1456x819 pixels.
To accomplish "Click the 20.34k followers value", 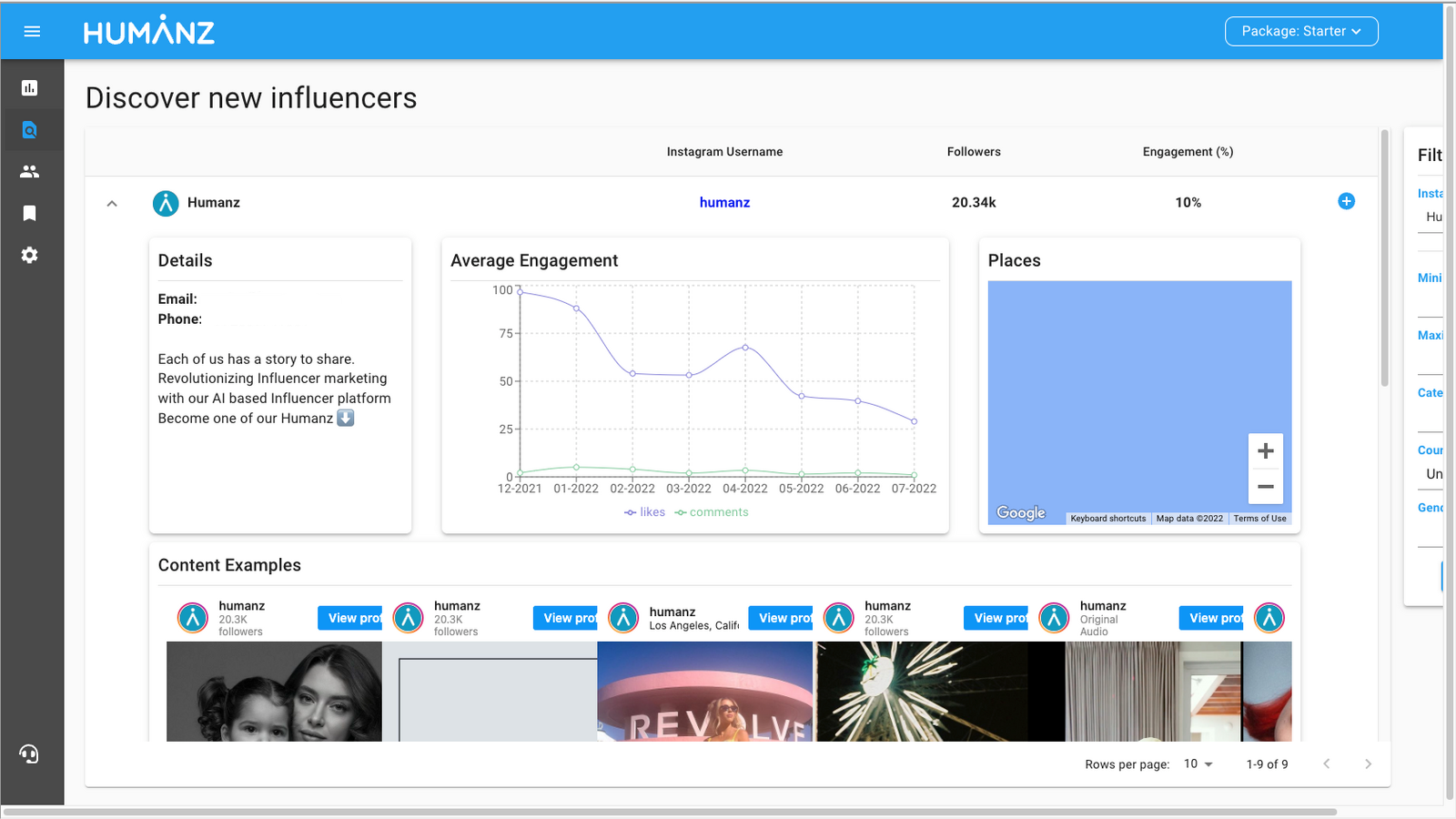I will (974, 202).
